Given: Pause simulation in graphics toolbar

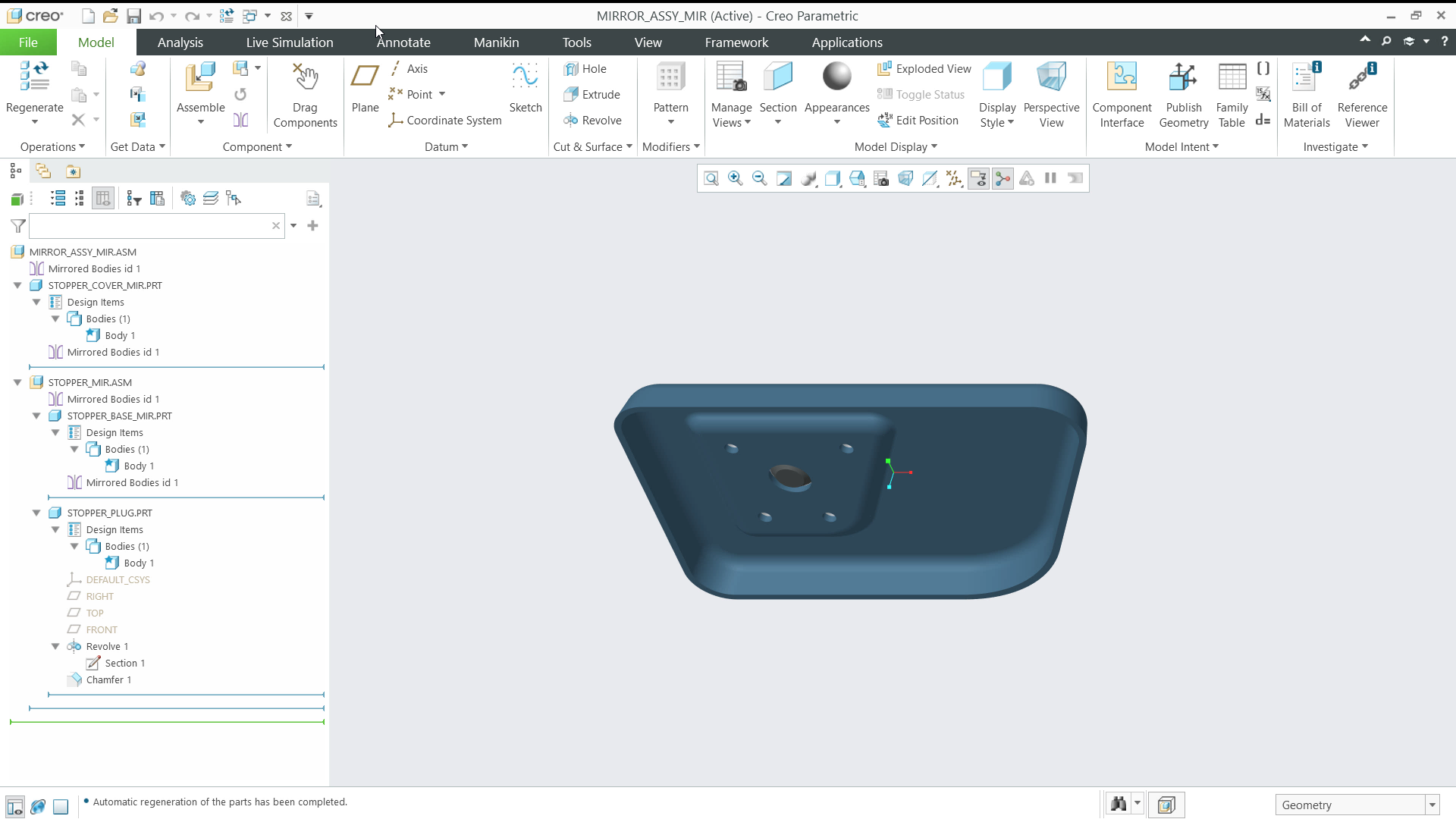Looking at the screenshot, I should coord(1050,178).
